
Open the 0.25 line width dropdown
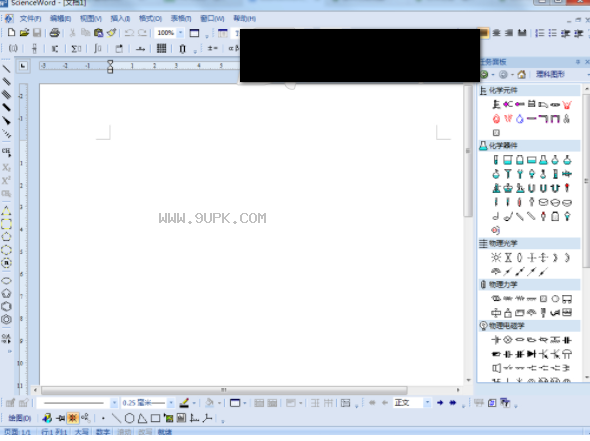[x=171, y=403]
